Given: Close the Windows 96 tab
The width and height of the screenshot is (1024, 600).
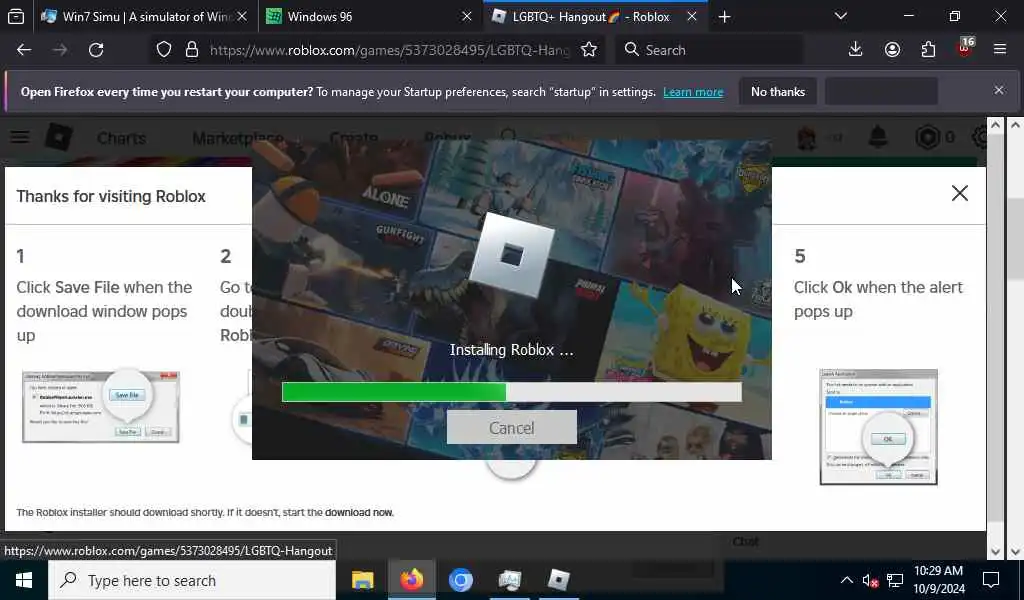Looking at the screenshot, I should [466, 17].
